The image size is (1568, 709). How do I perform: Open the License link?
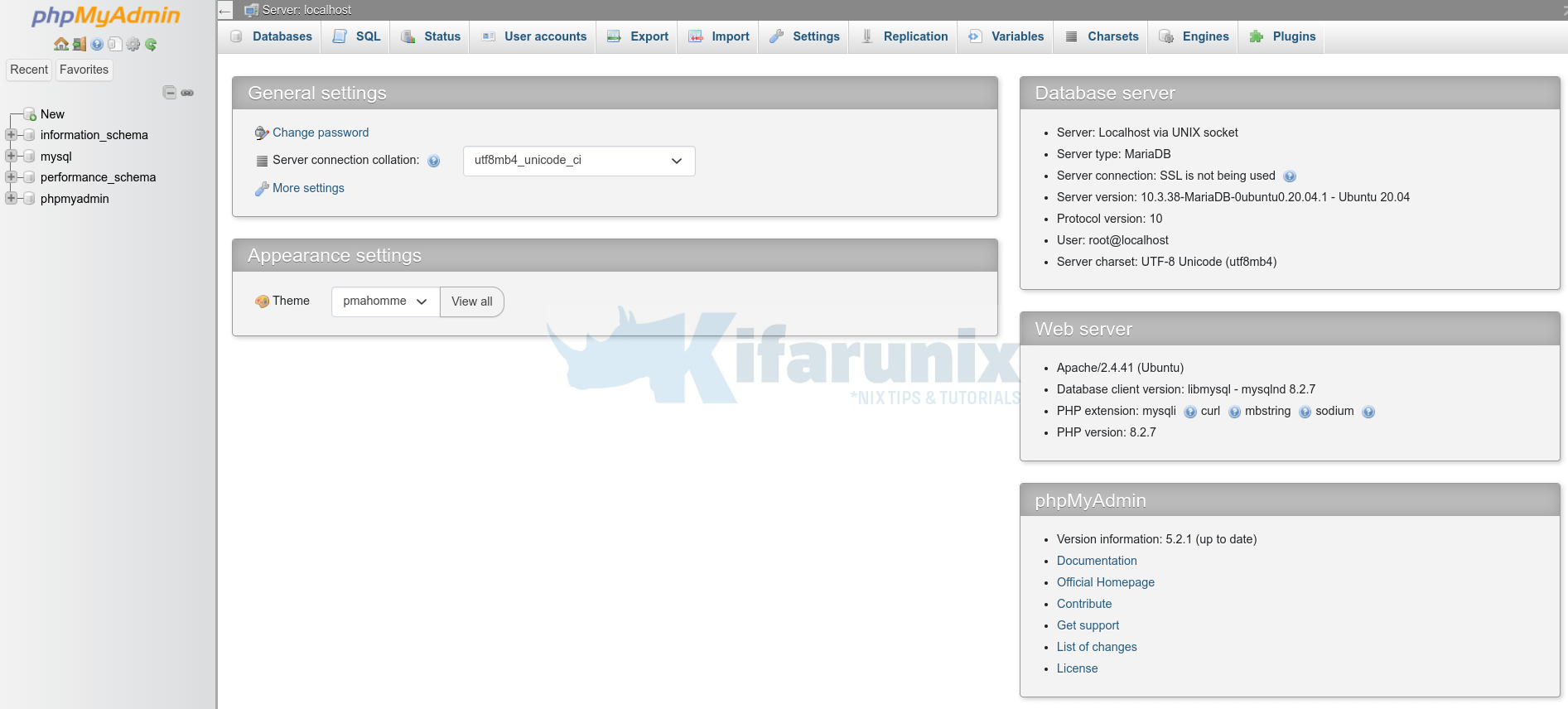[x=1077, y=668]
